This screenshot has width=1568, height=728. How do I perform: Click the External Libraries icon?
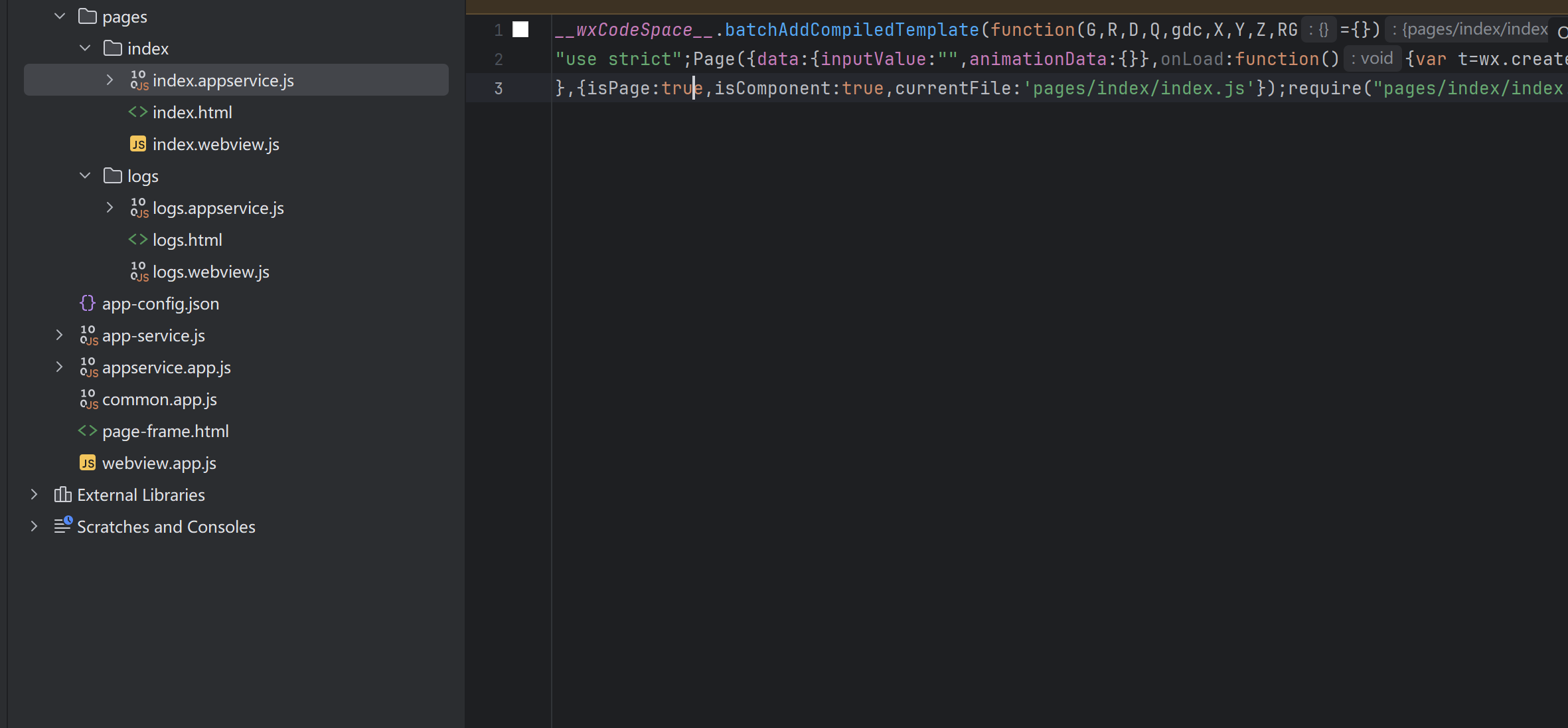point(62,495)
